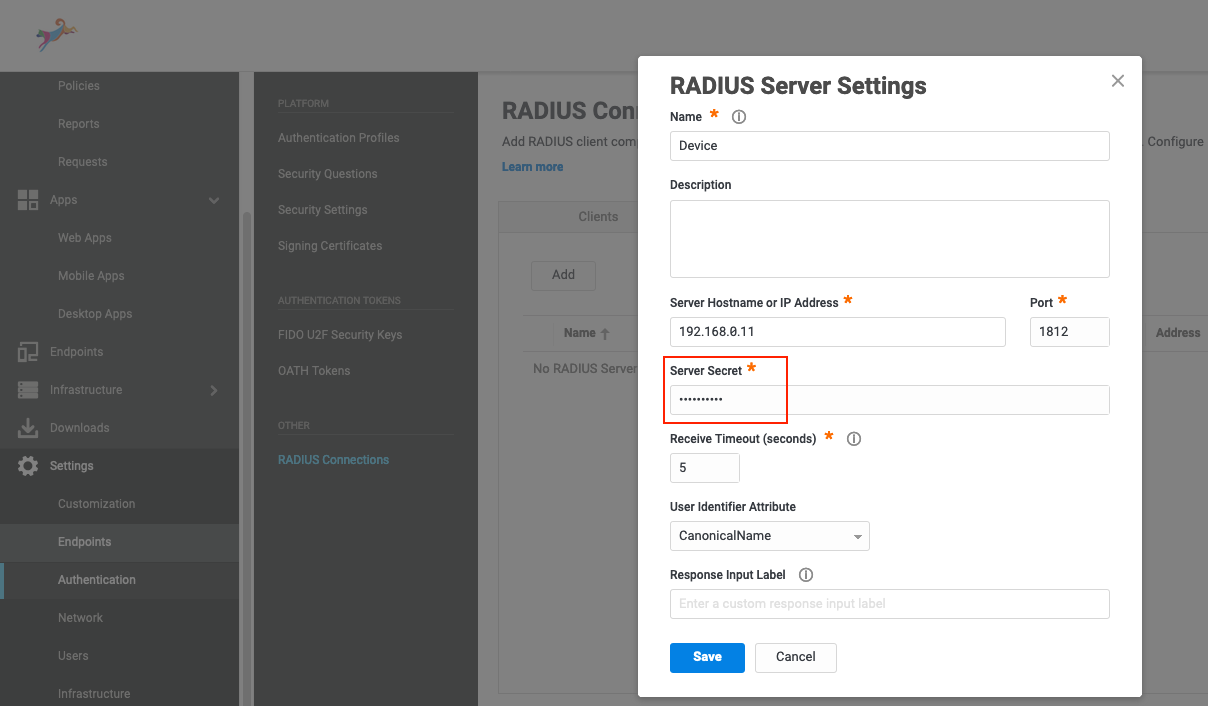Switch to the Clients tab
The image size is (1208, 706).
[598, 216]
